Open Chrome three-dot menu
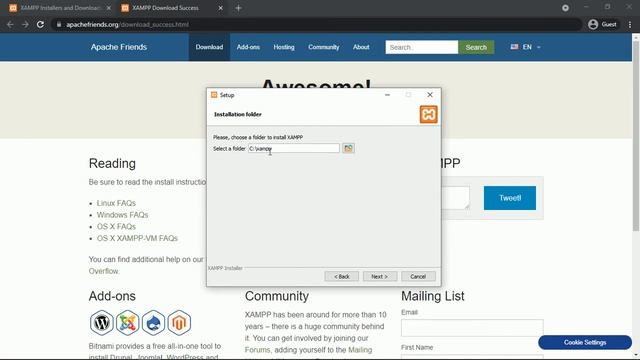Image resolution: width=640 pixels, height=360 pixels. coord(630,24)
